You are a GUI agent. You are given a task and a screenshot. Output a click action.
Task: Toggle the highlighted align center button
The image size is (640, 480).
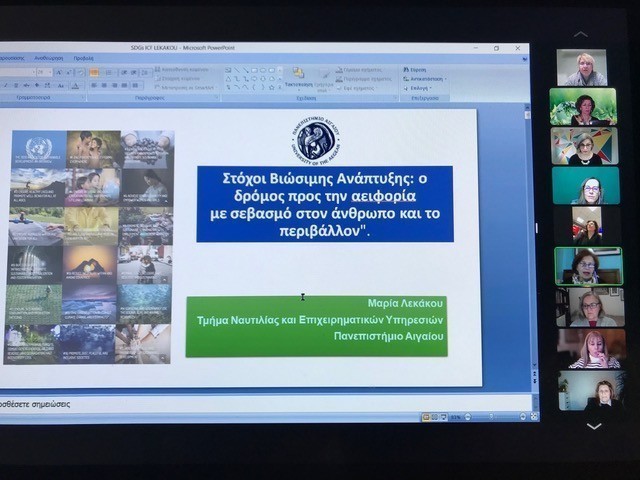click(x=94, y=72)
